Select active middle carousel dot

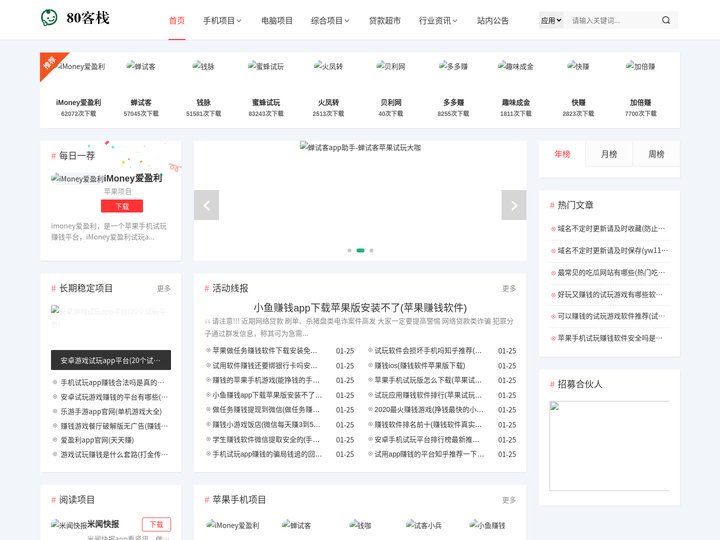(360, 250)
